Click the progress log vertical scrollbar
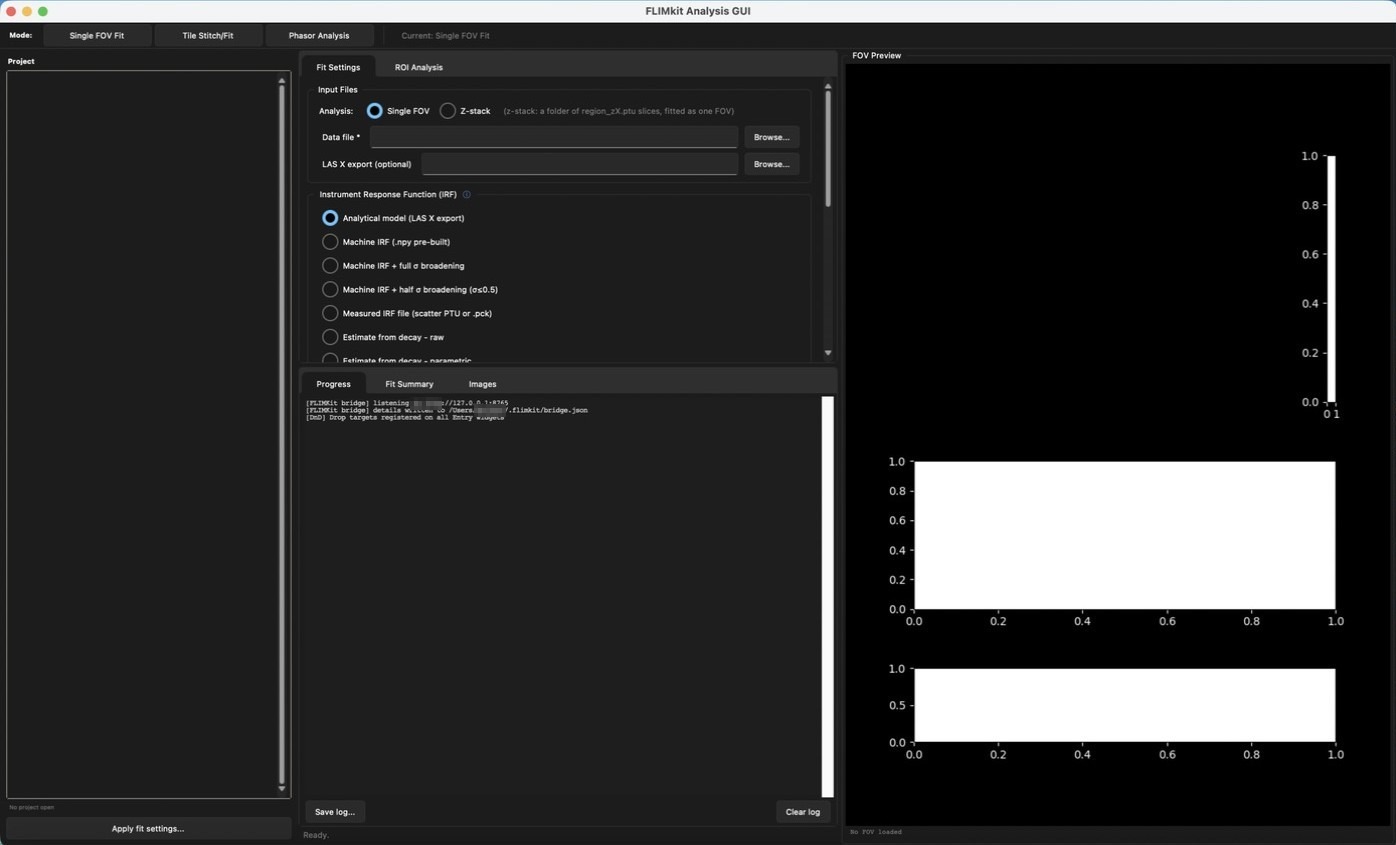Image resolution: width=1396 pixels, height=845 pixels. pos(828,597)
